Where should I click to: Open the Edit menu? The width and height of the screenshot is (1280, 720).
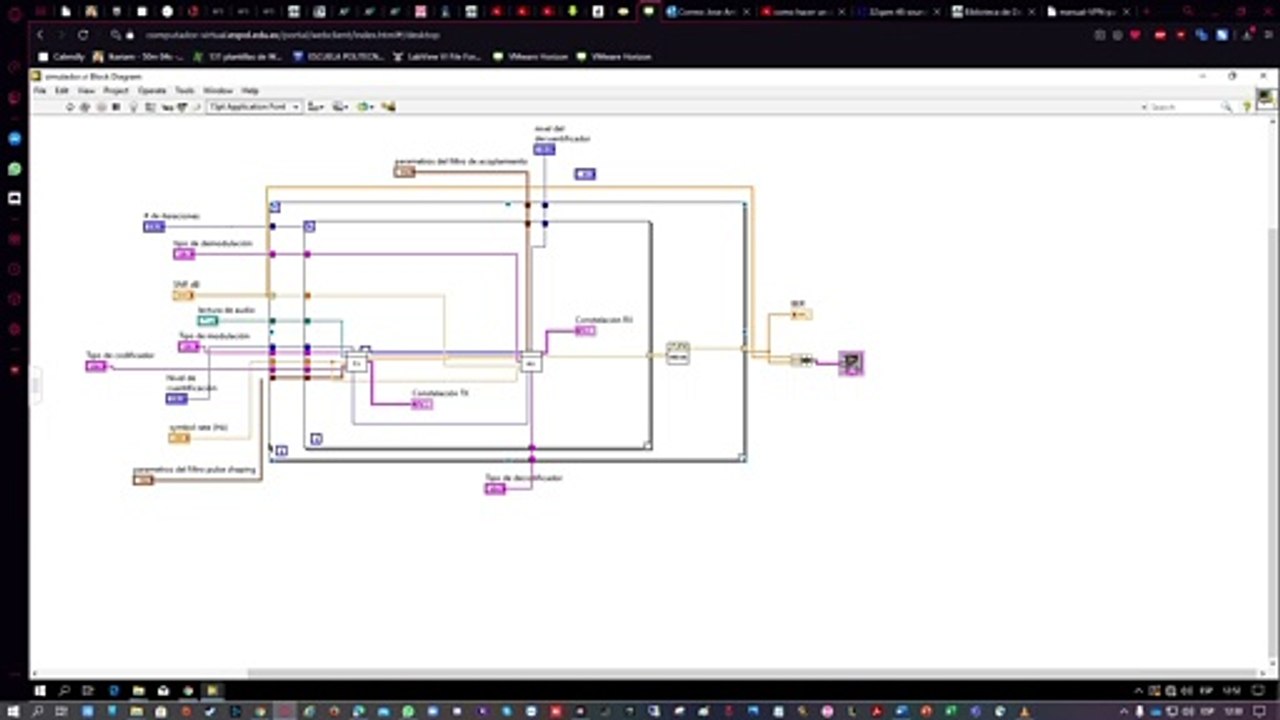point(62,91)
